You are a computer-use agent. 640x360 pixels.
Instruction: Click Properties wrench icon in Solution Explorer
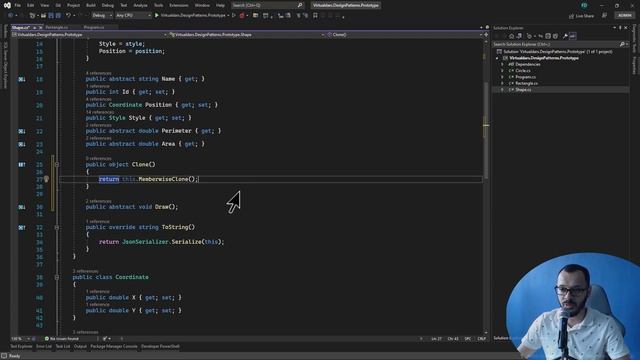pyautogui.click(x=565, y=36)
